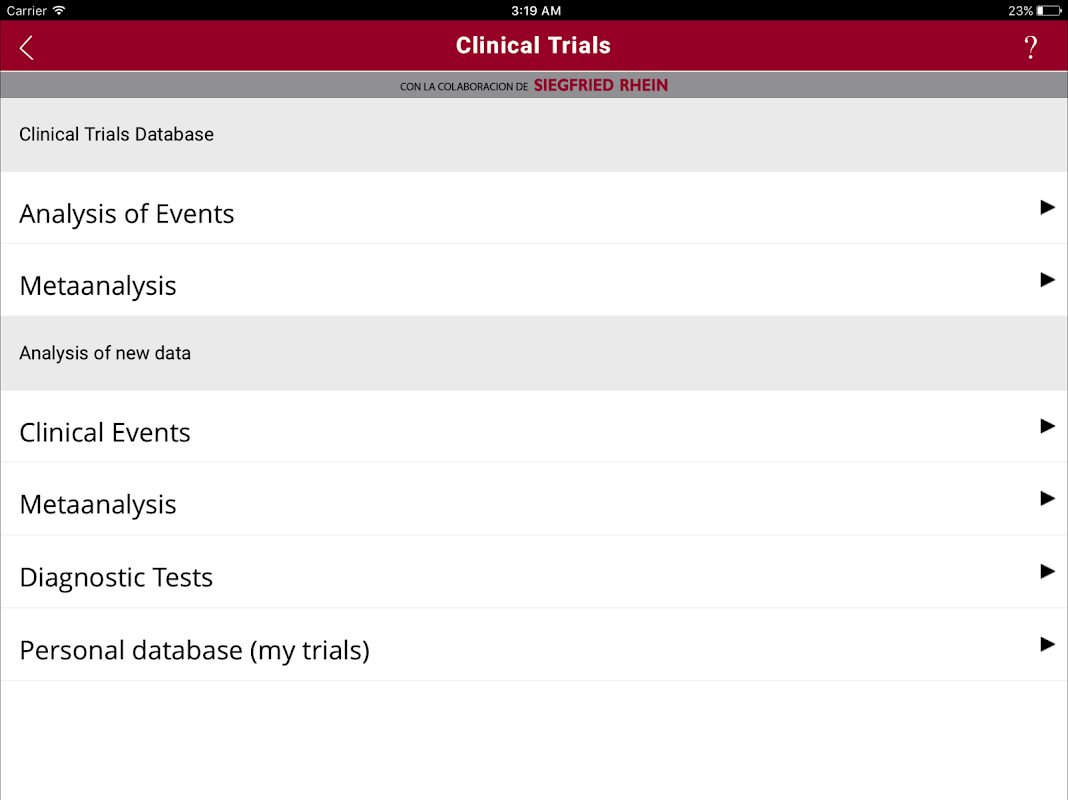This screenshot has height=800, width=1068.
Task: Expand new data Metaanalysis arrow below Clinical Events
Action: coord(1047,498)
